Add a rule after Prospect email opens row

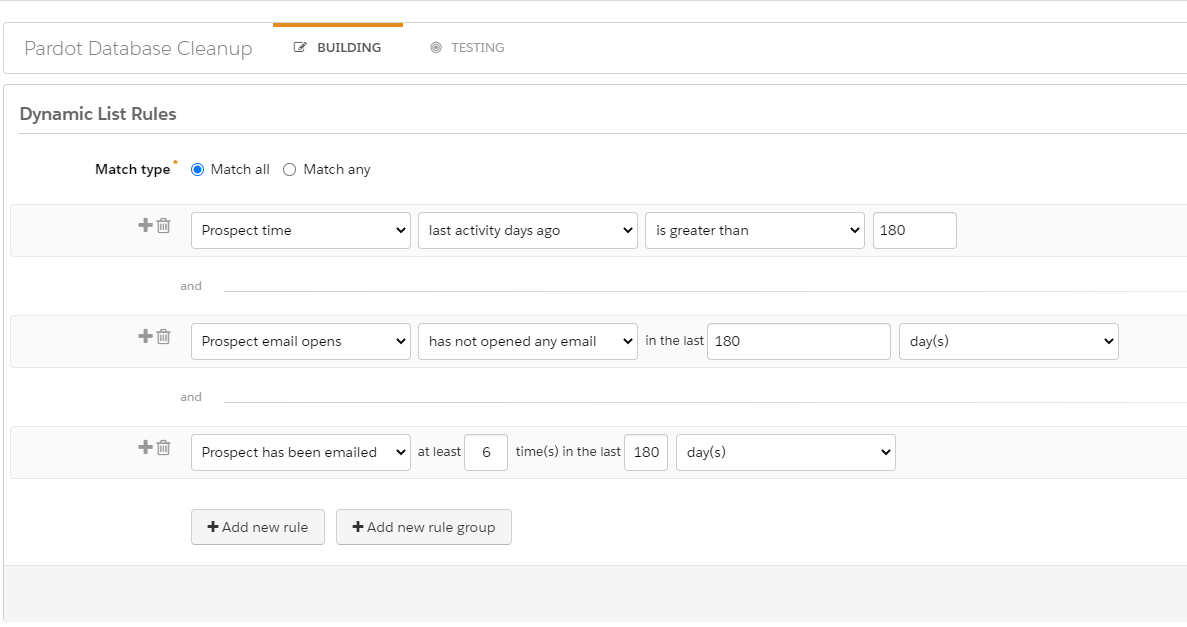pyautogui.click(x=145, y=335)
